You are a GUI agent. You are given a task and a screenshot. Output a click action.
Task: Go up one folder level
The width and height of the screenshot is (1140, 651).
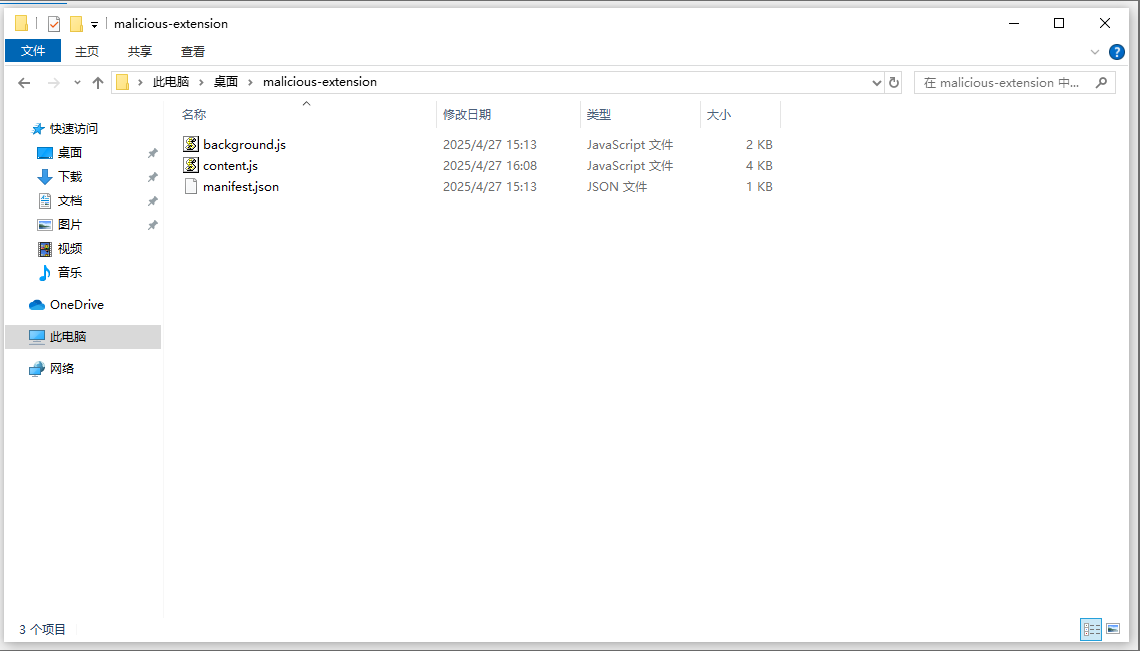coord(97,83)
